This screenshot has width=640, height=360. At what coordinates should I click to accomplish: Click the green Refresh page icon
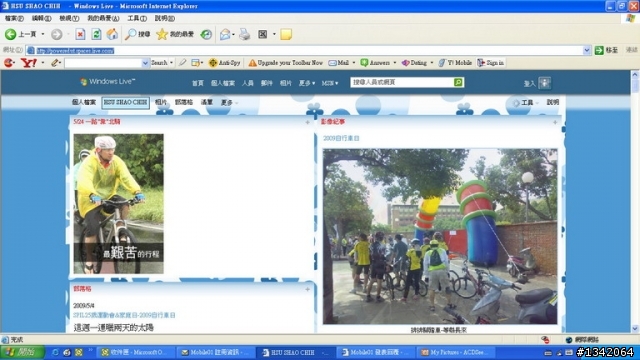pyautogui.click(x=96, y=34)
